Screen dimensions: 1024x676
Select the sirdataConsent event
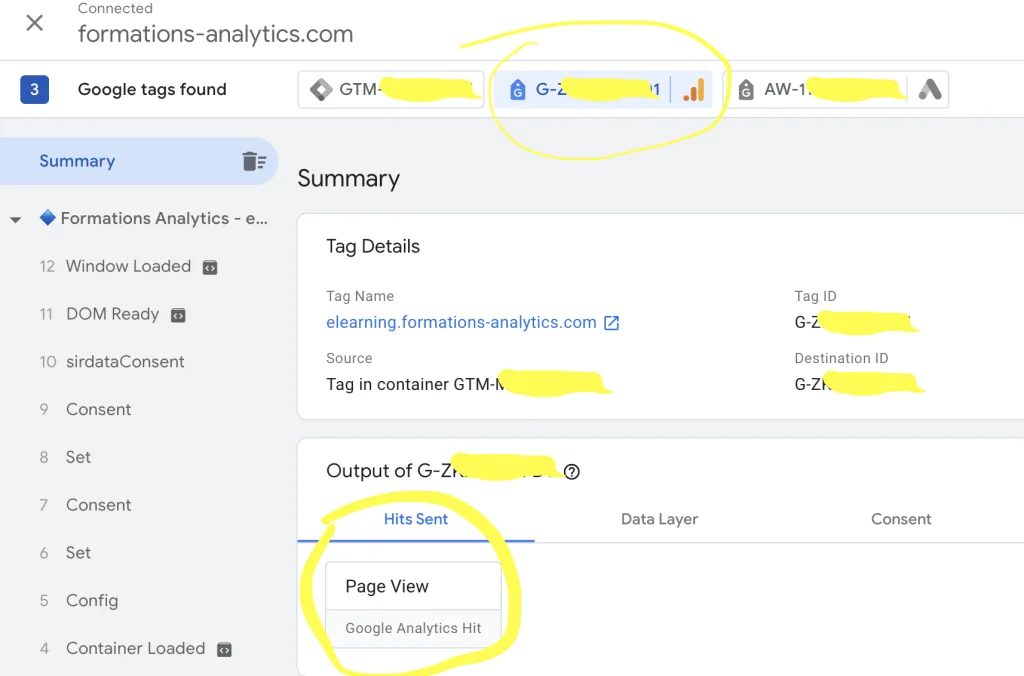click(125, 362)
